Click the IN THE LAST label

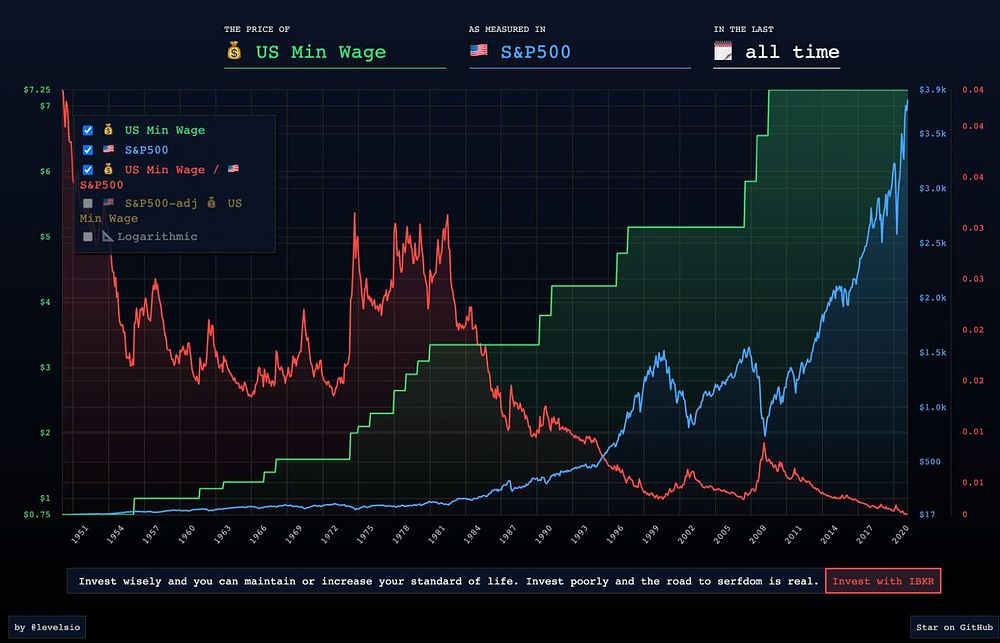744,29
